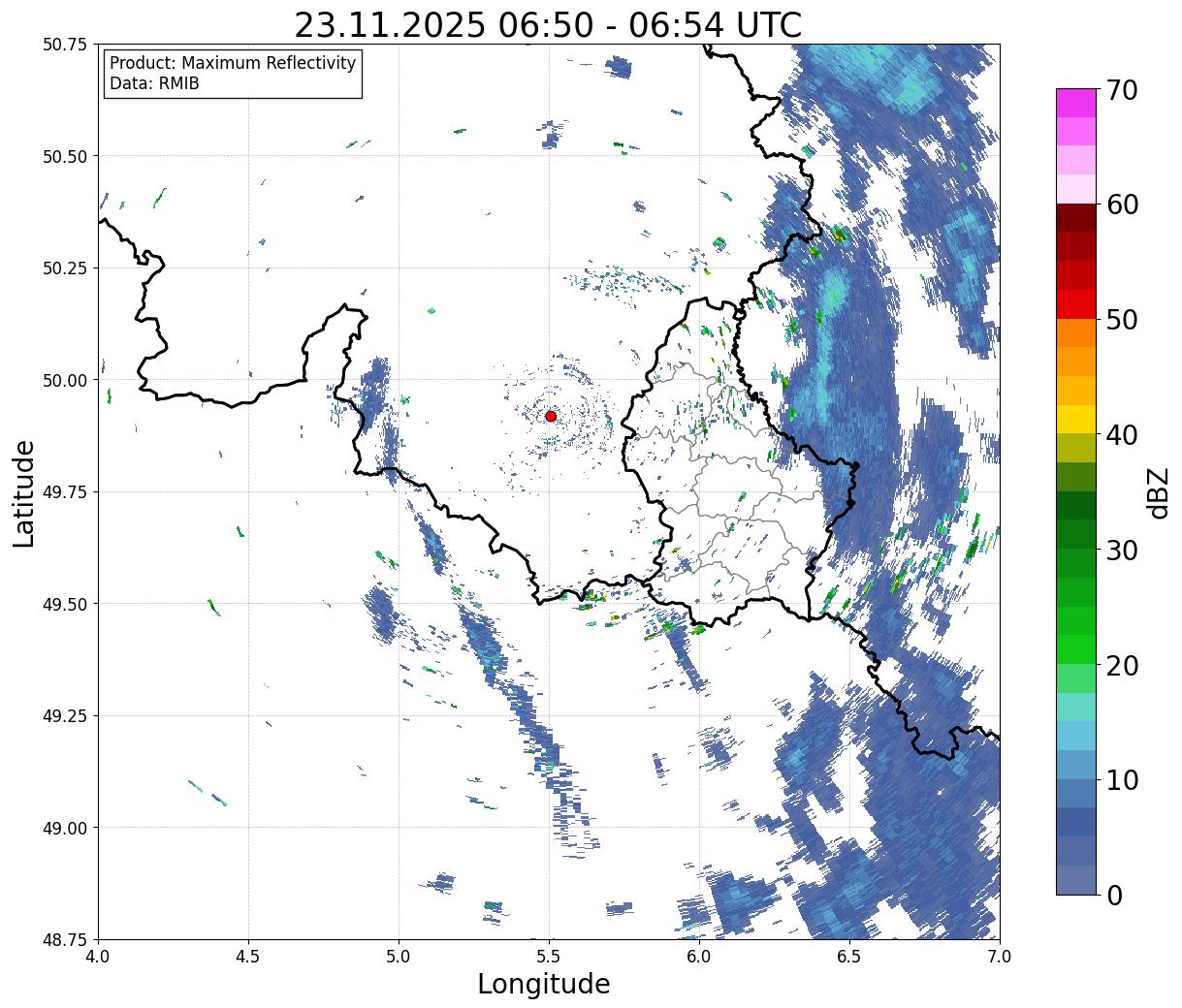
Task: Click the colorbar tick label 30
Action: [x=1121, y=551]
